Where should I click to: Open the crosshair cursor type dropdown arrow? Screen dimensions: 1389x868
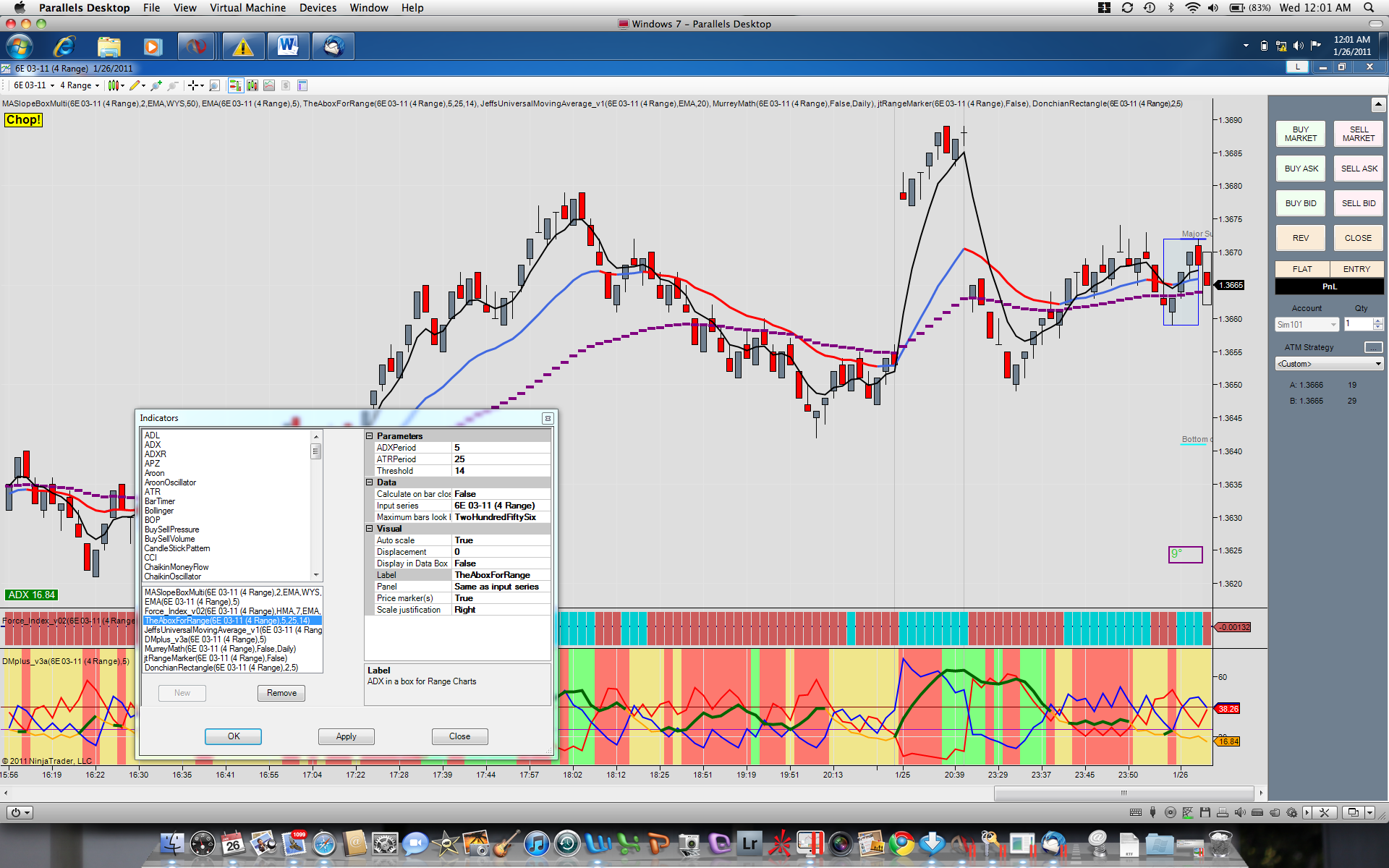coord(202,85)
